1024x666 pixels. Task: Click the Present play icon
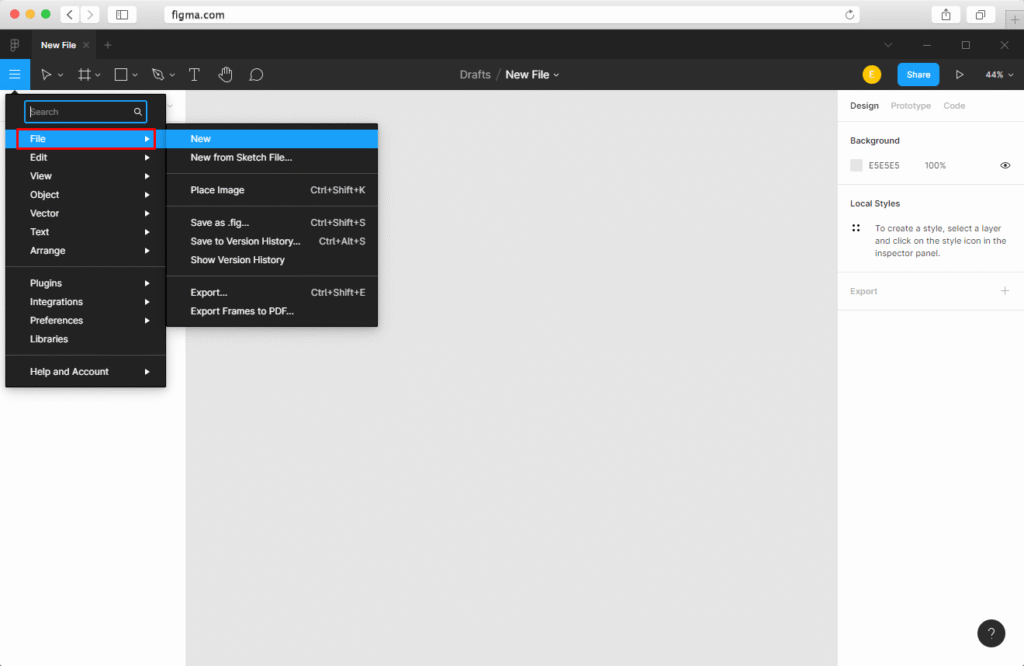pos(960,75)
